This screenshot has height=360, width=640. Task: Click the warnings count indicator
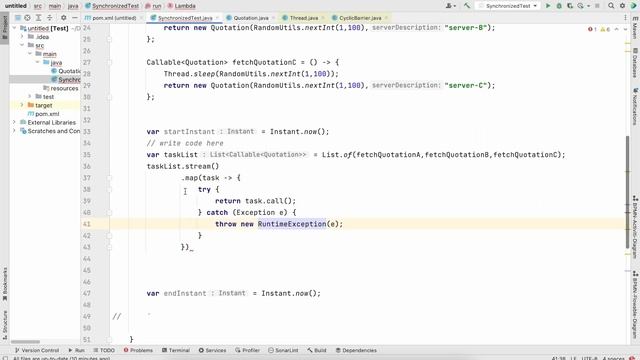pos(605,29)
